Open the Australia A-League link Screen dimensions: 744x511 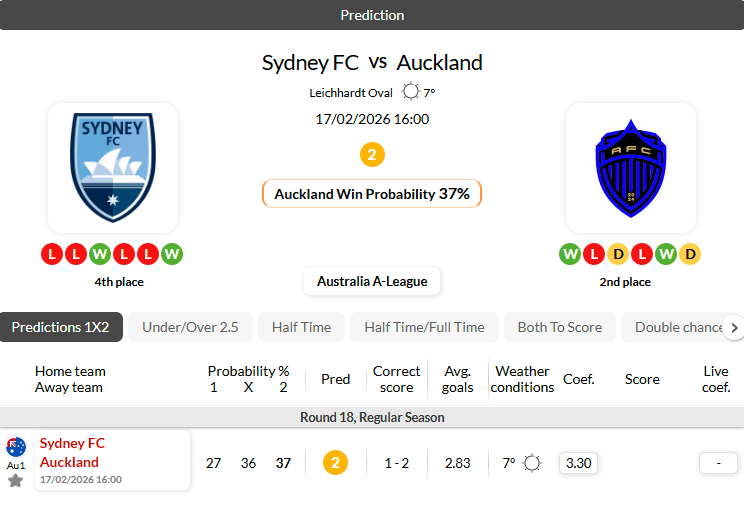pos(372,281)
